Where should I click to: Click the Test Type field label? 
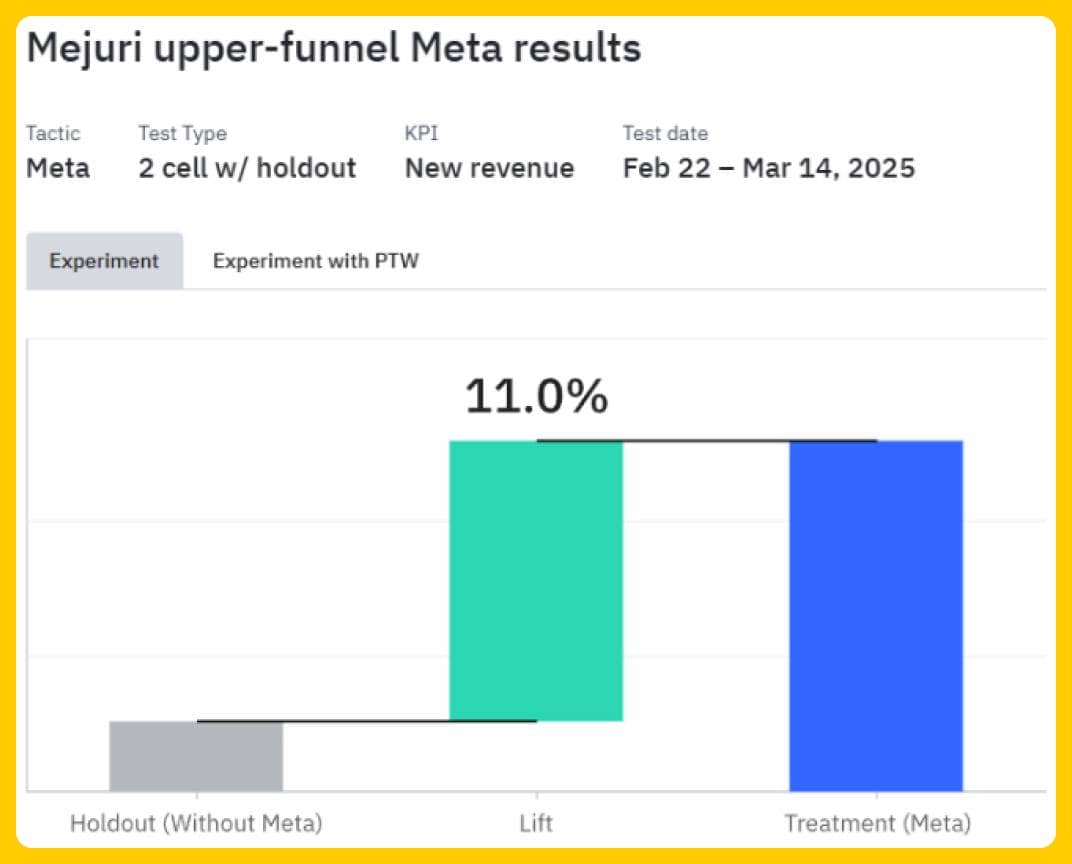(x=182, y=133)
